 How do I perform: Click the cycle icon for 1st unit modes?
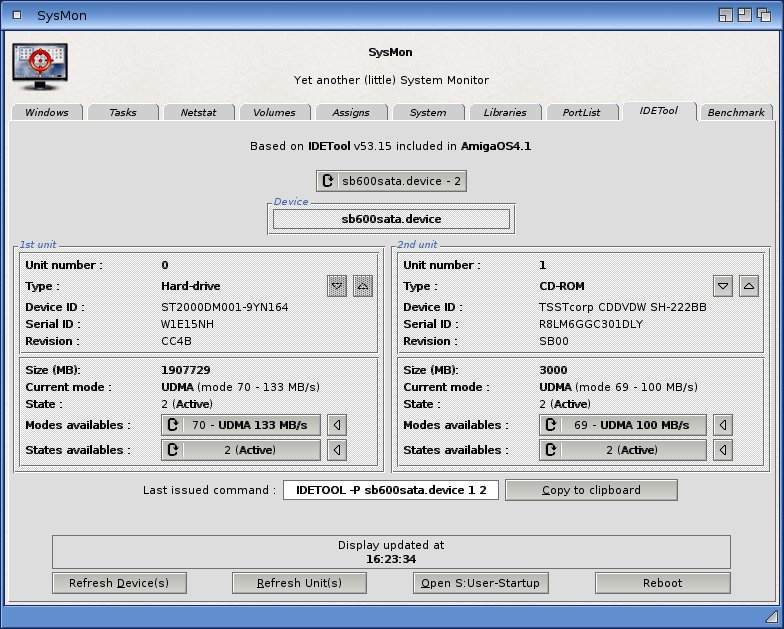coord(173,425)
